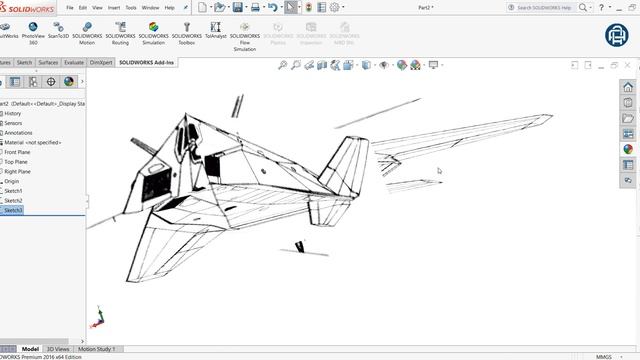Click the Select cursor tool

[291, 7]
